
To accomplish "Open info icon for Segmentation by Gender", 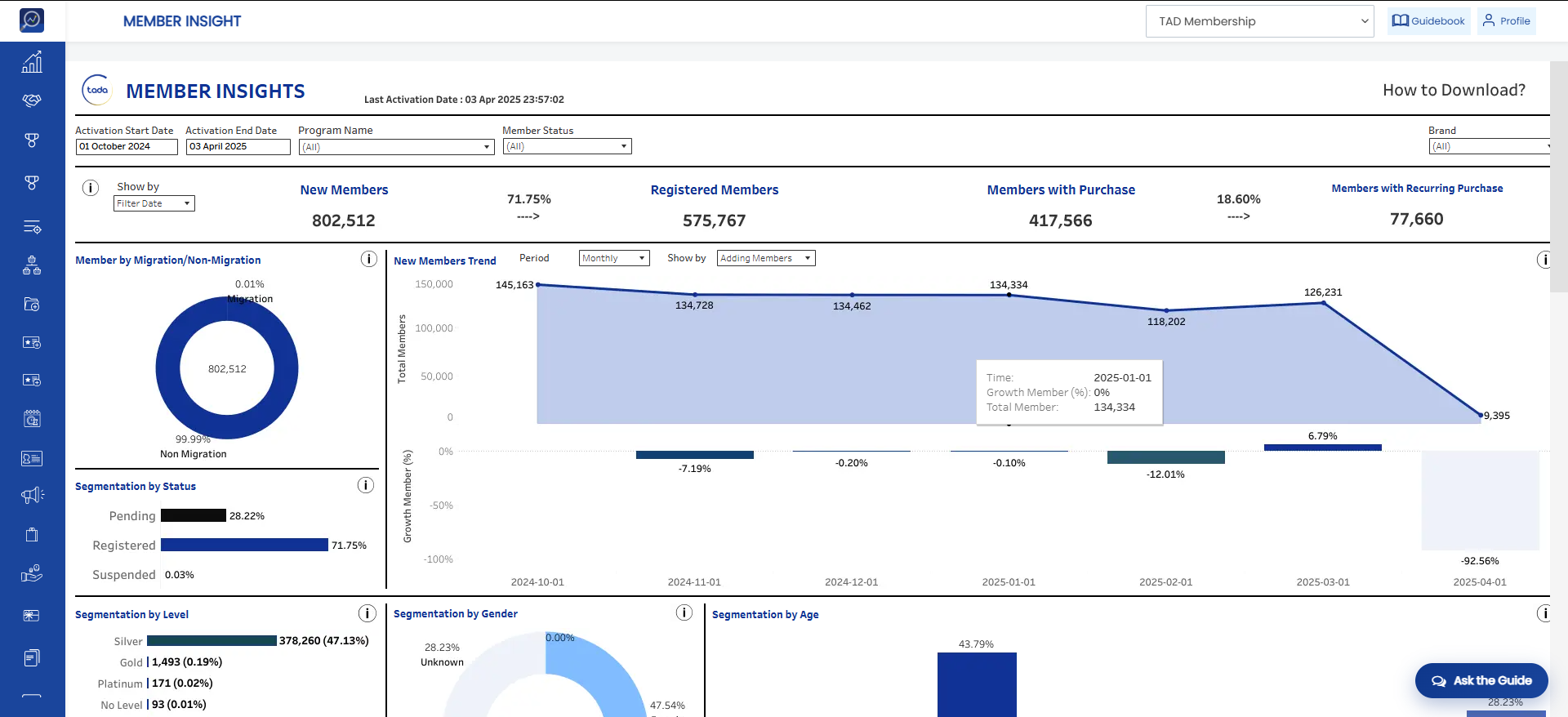I will (x=684, y=612).
